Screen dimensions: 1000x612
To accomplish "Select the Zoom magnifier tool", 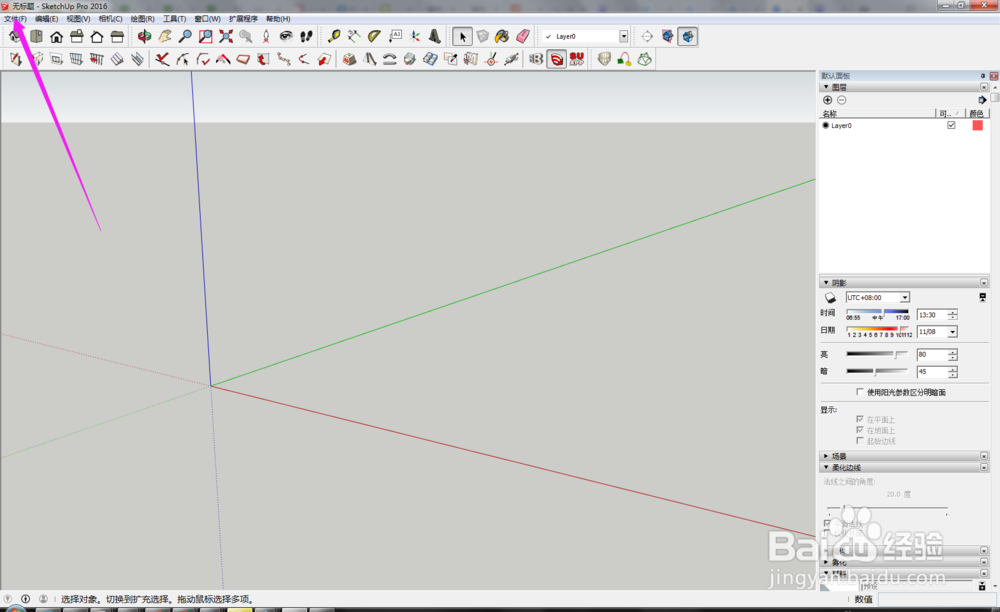I will point(185,36).
